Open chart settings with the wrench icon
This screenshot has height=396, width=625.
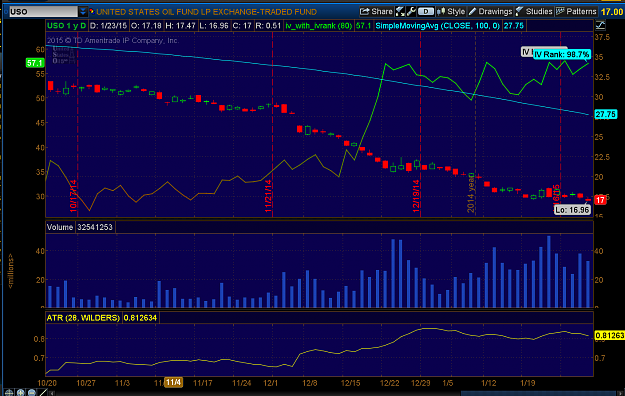(411, 12)
